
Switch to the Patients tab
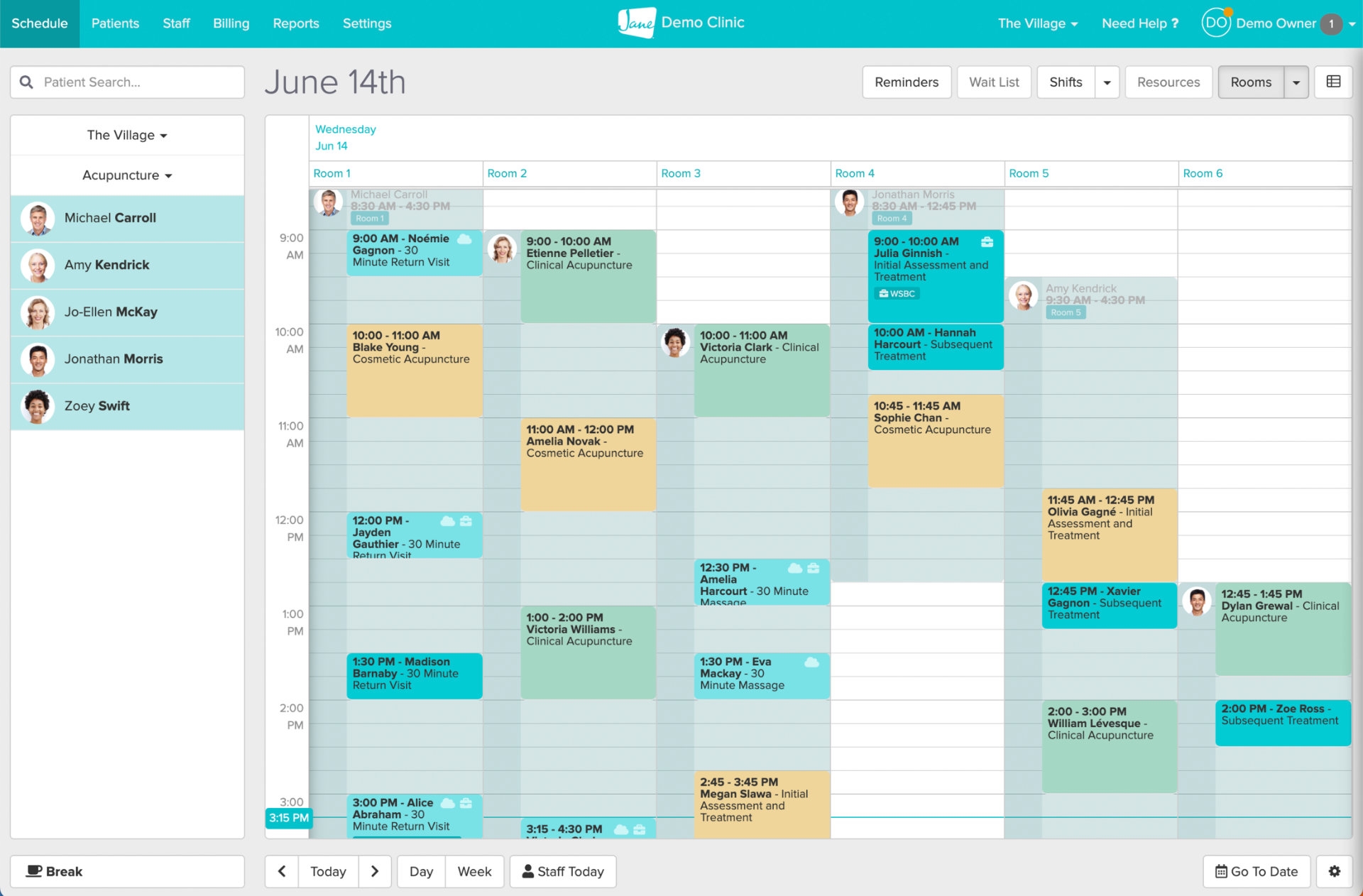115,23
